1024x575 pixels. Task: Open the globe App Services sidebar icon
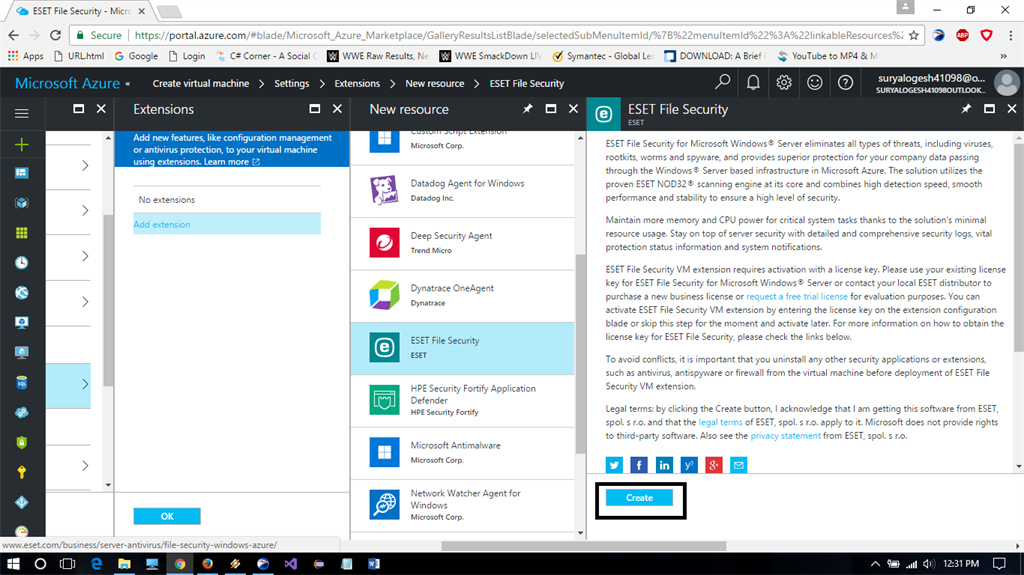tap(22, 293)
